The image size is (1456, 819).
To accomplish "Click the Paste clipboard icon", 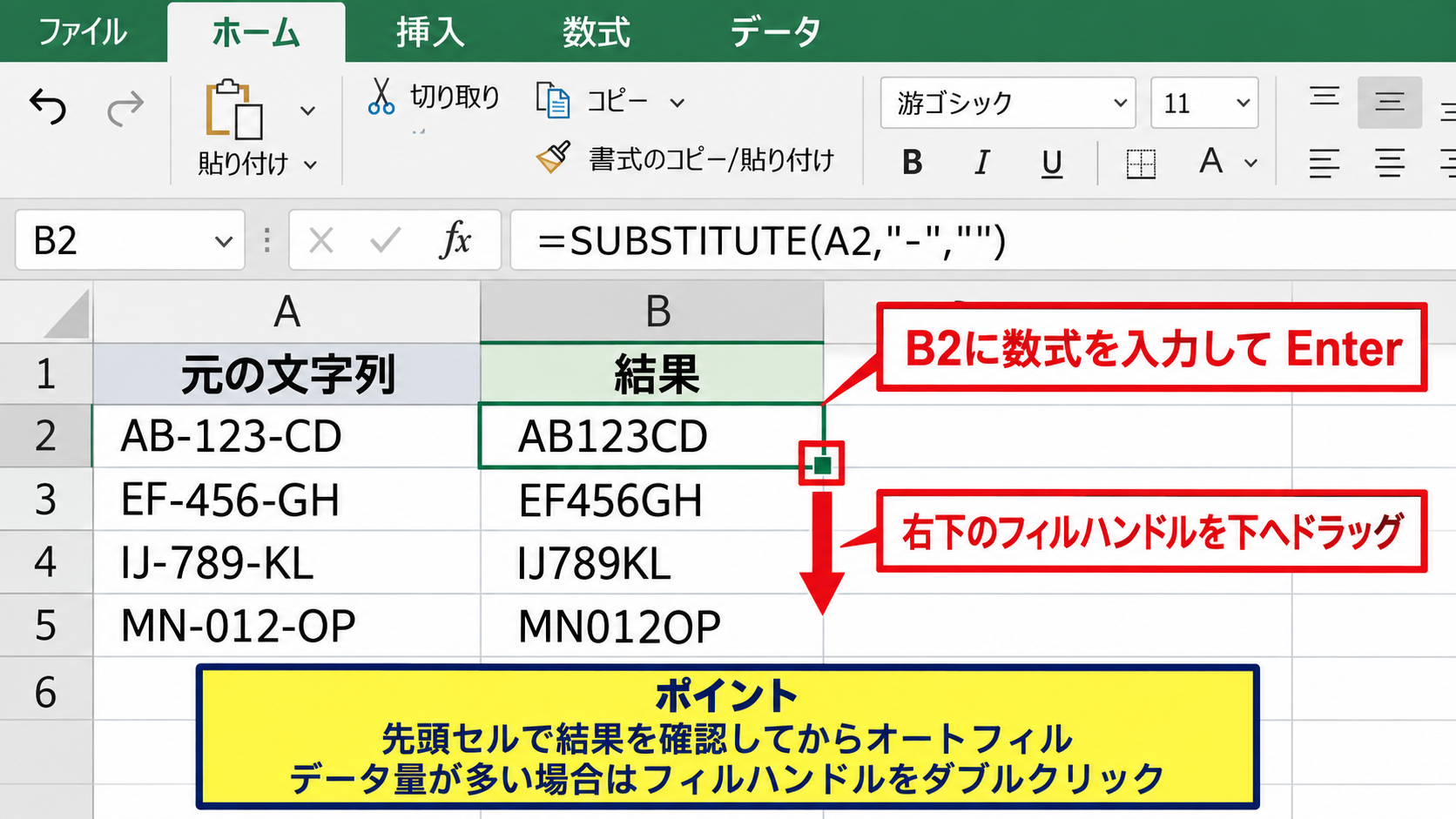I will 233,110.
